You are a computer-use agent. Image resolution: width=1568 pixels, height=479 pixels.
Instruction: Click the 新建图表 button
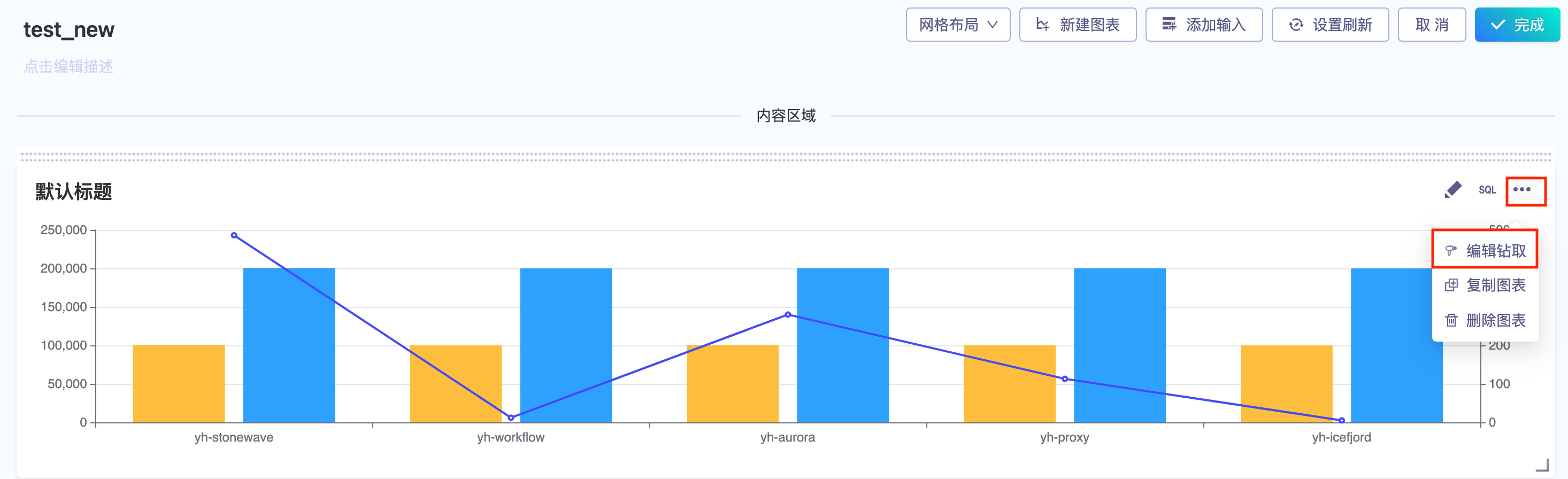[1078, 25]
